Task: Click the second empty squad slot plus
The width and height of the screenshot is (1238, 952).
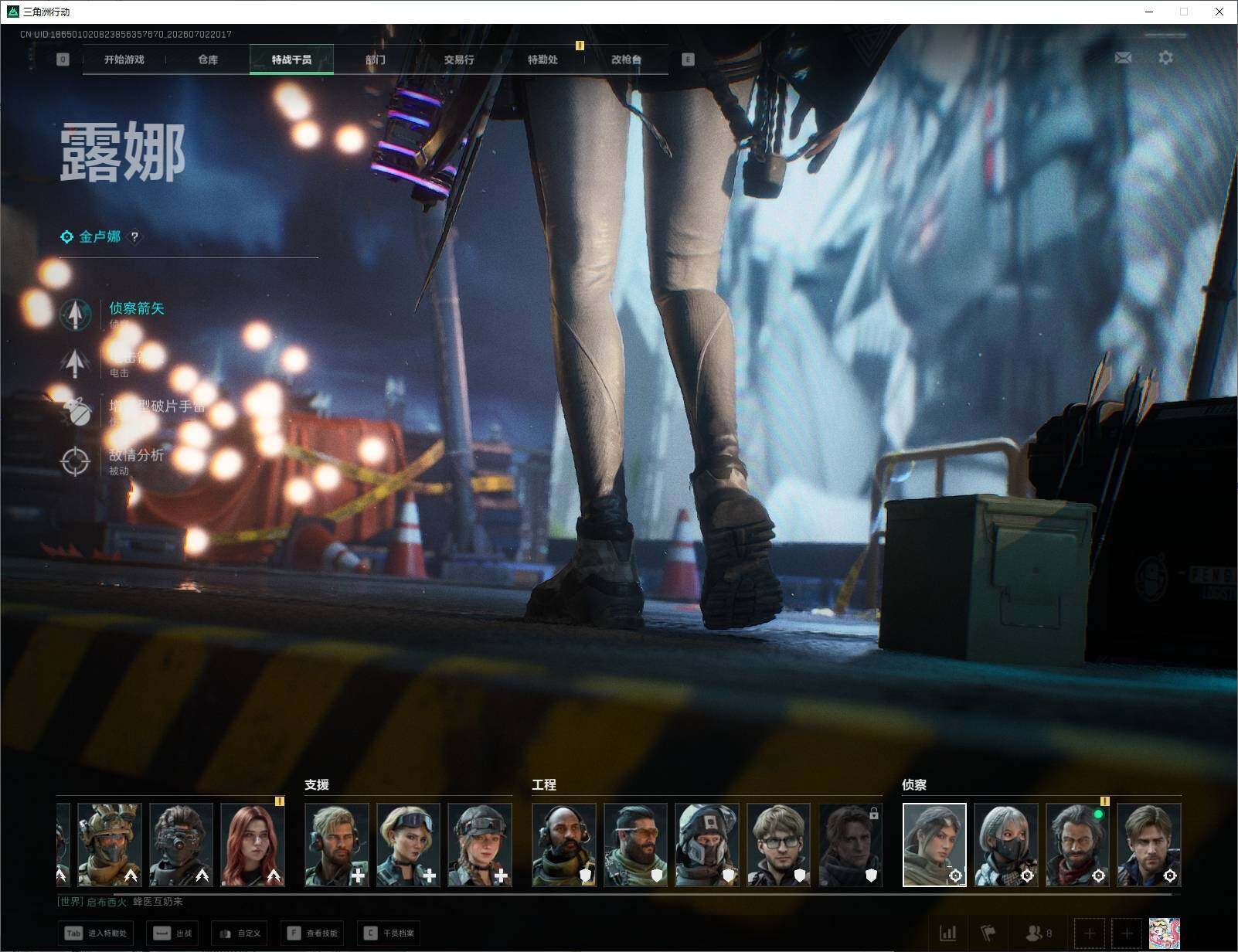Action: tap(1127, 933)
